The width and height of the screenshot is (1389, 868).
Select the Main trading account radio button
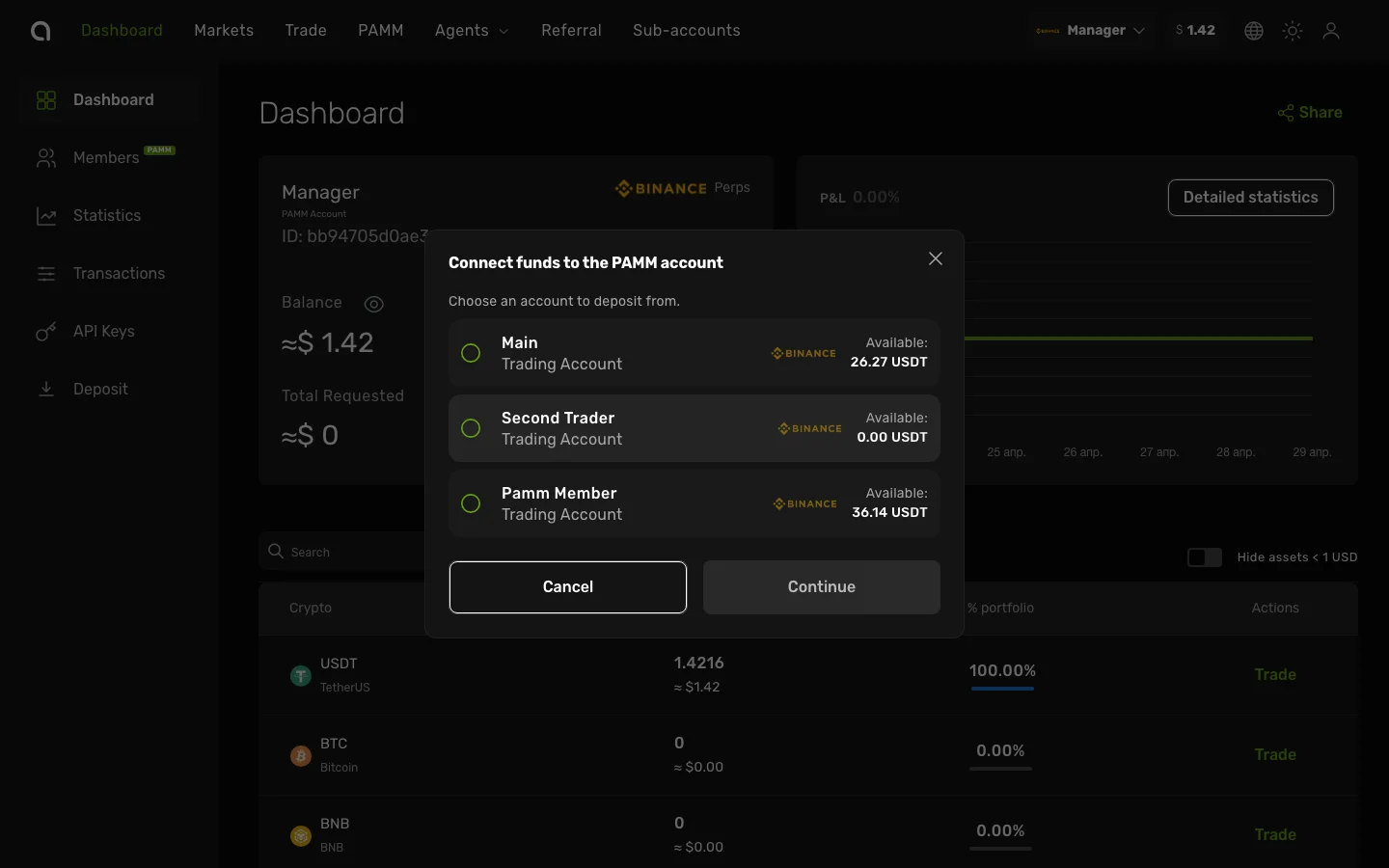(470, 353)
